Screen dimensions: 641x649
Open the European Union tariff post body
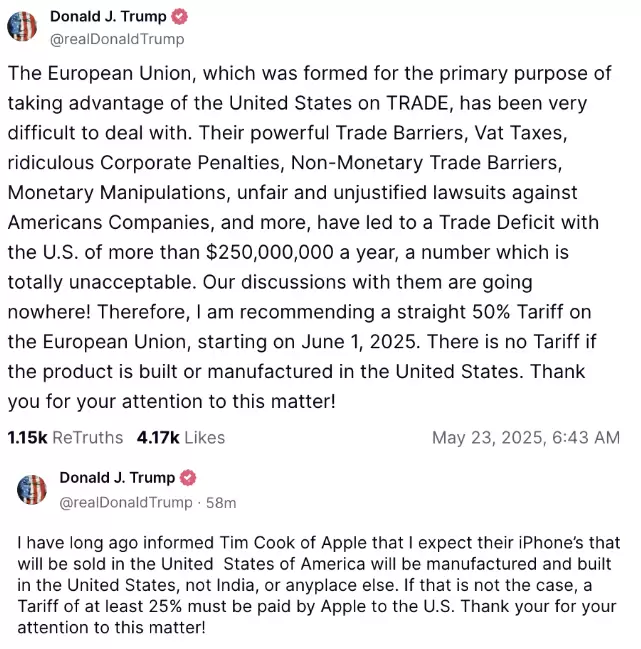(x=310, y=237)
